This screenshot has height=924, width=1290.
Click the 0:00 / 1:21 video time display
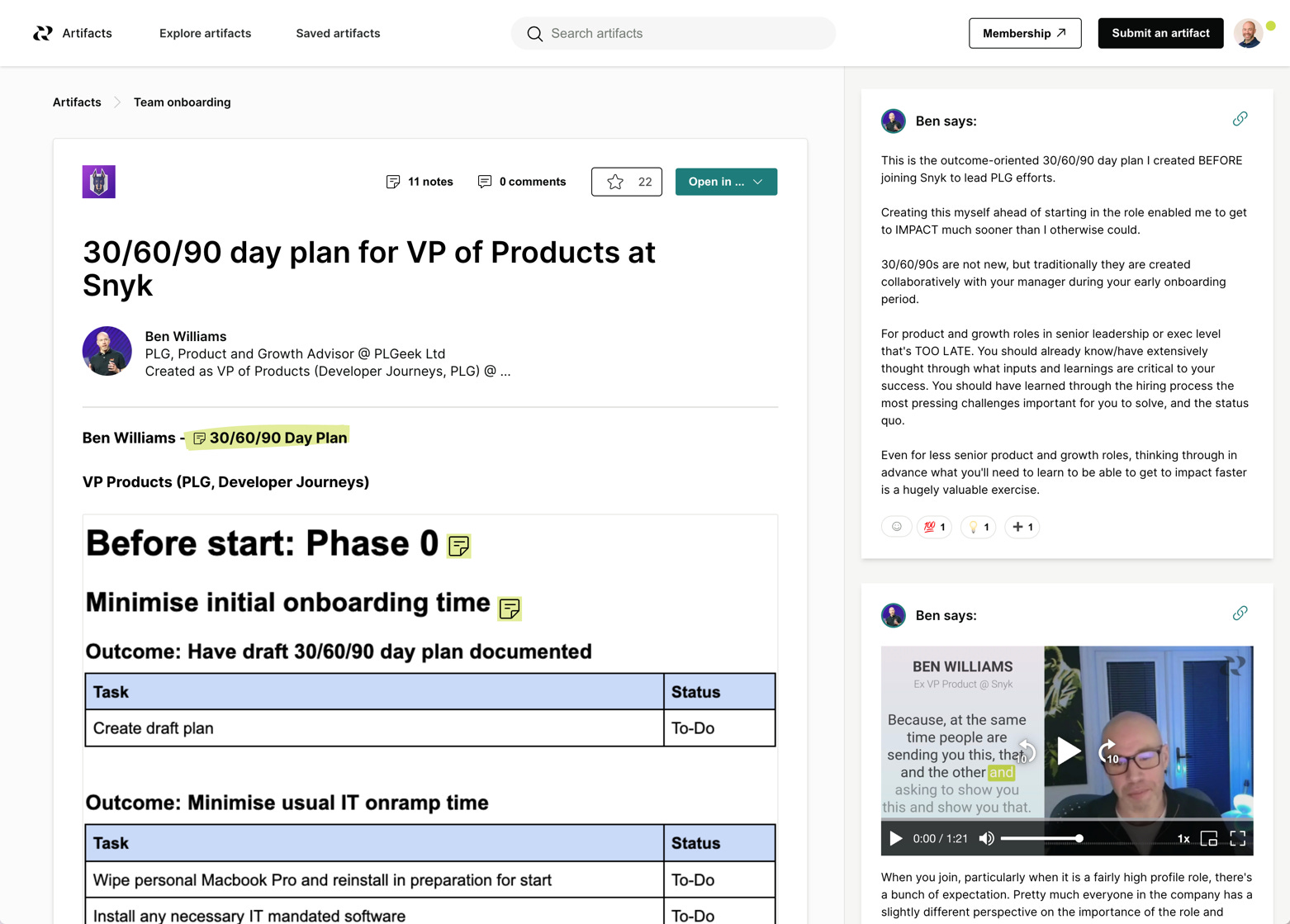pos(940,838)
